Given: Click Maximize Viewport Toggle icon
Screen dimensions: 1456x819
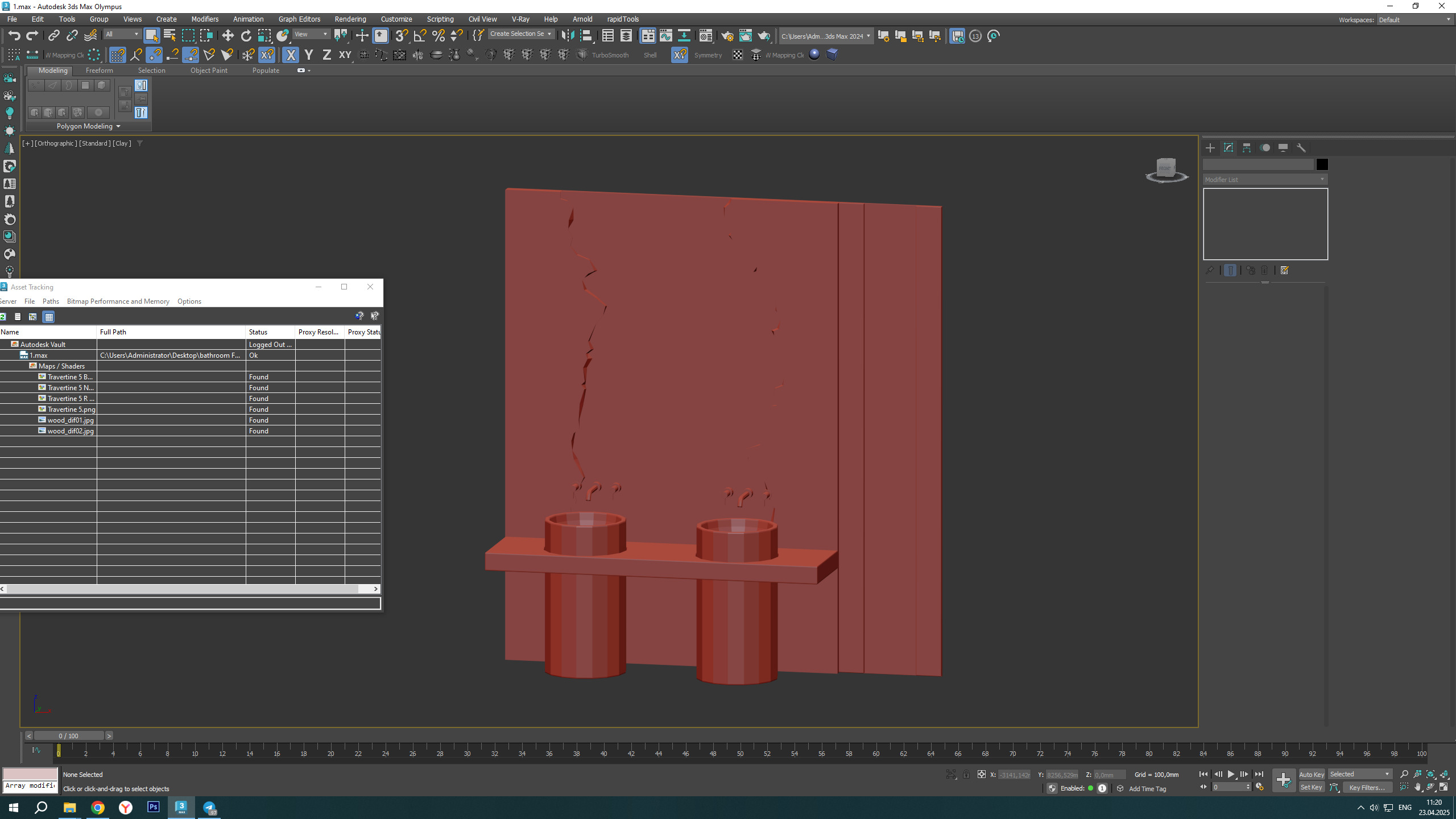Looking at the screenshot, I should tap(1444, 788).
